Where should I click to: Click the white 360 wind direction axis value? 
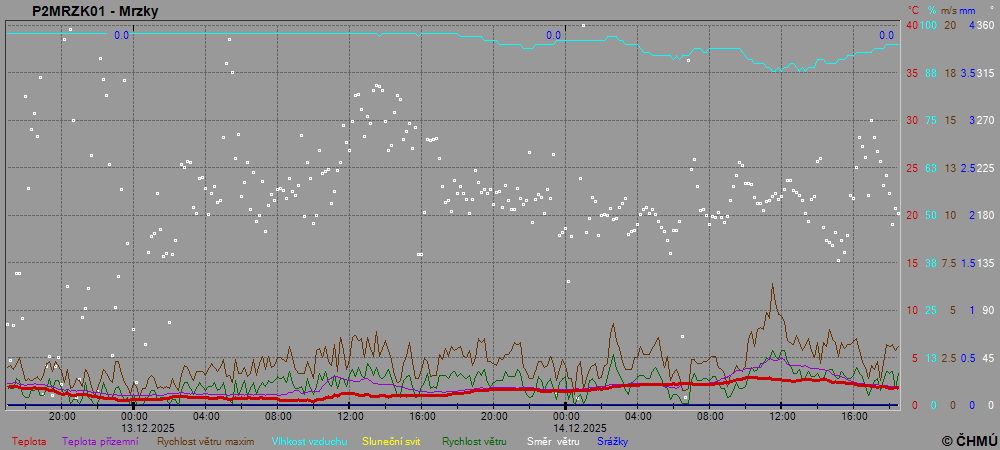coord(985,25)
